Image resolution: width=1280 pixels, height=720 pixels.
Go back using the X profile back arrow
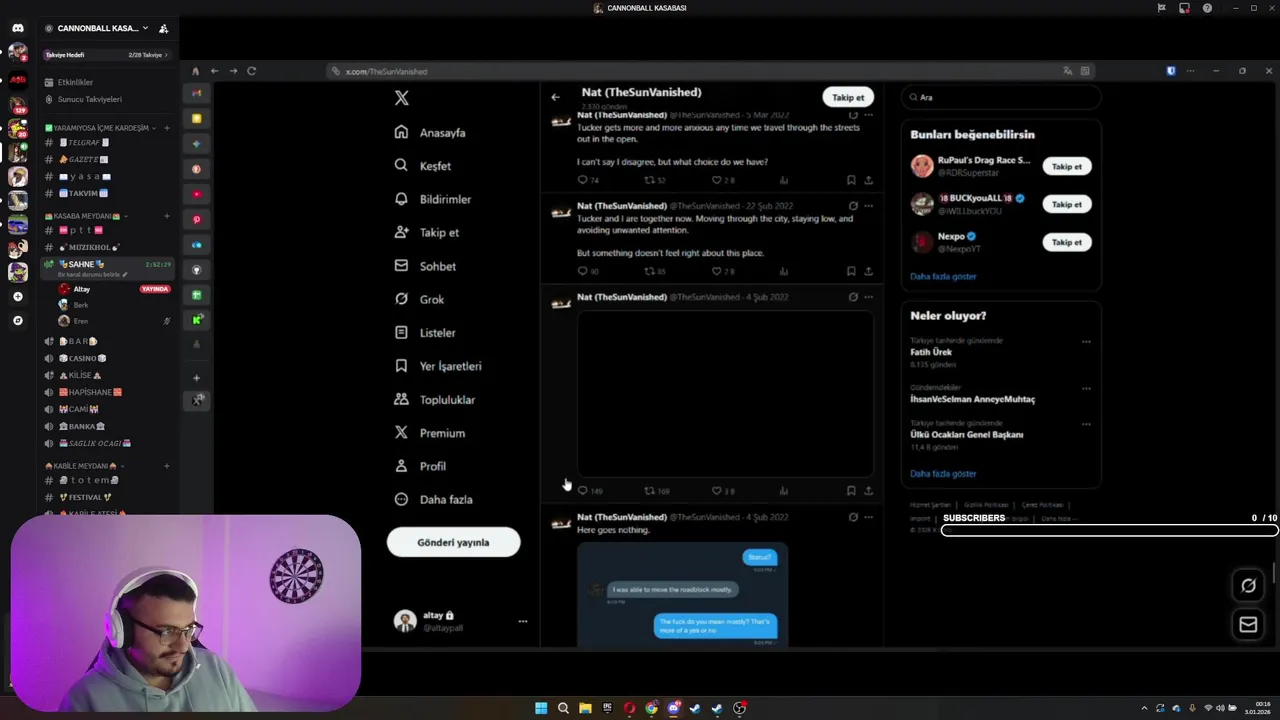(555, 97)
